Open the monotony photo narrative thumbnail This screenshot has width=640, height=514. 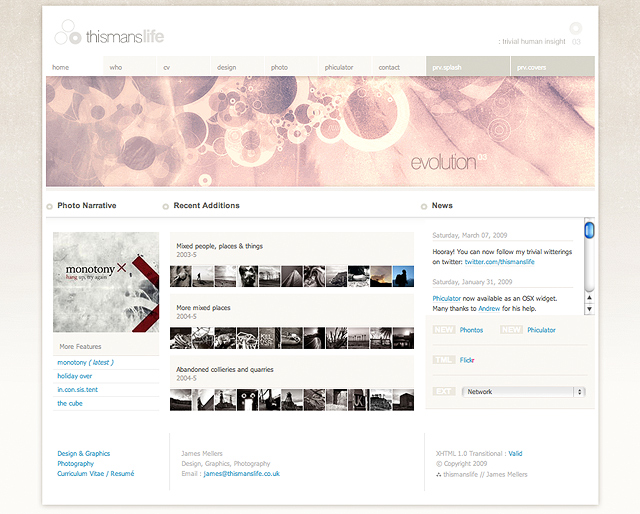point(106,282)
